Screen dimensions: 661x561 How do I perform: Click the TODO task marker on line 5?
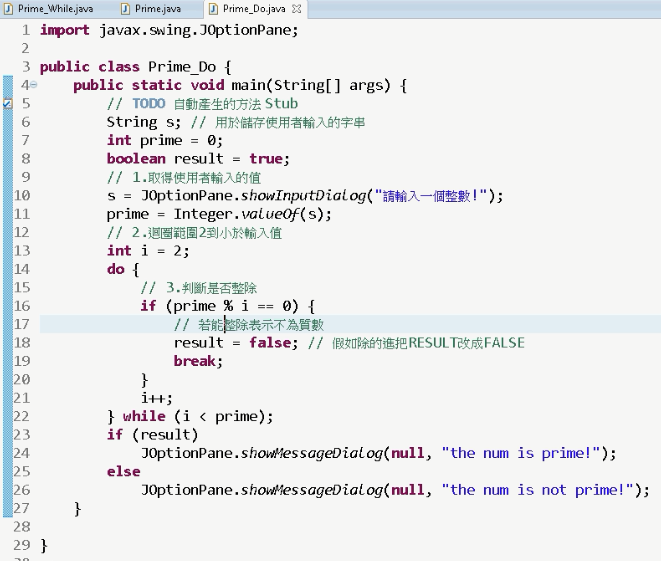pos(8,104)
